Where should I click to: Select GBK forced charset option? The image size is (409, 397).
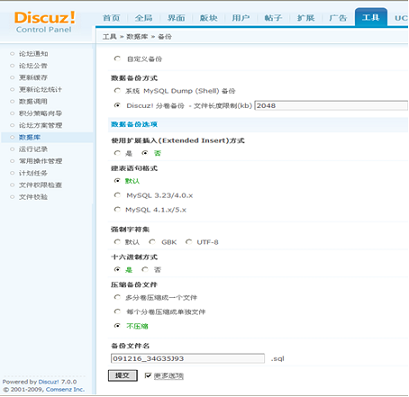[152, 242]
